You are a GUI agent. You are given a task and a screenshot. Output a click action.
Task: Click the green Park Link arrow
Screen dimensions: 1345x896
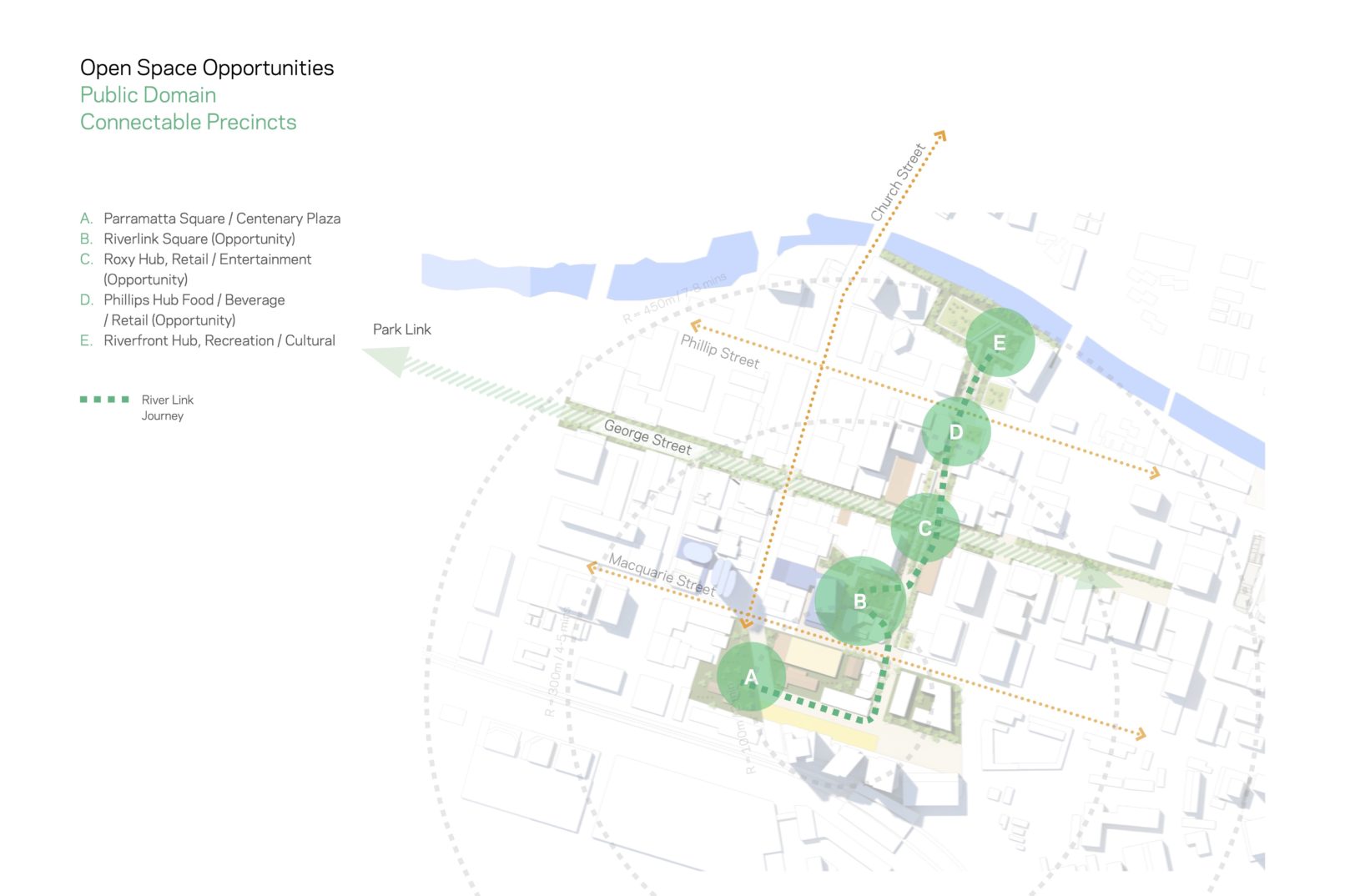[x=386, y=360]
